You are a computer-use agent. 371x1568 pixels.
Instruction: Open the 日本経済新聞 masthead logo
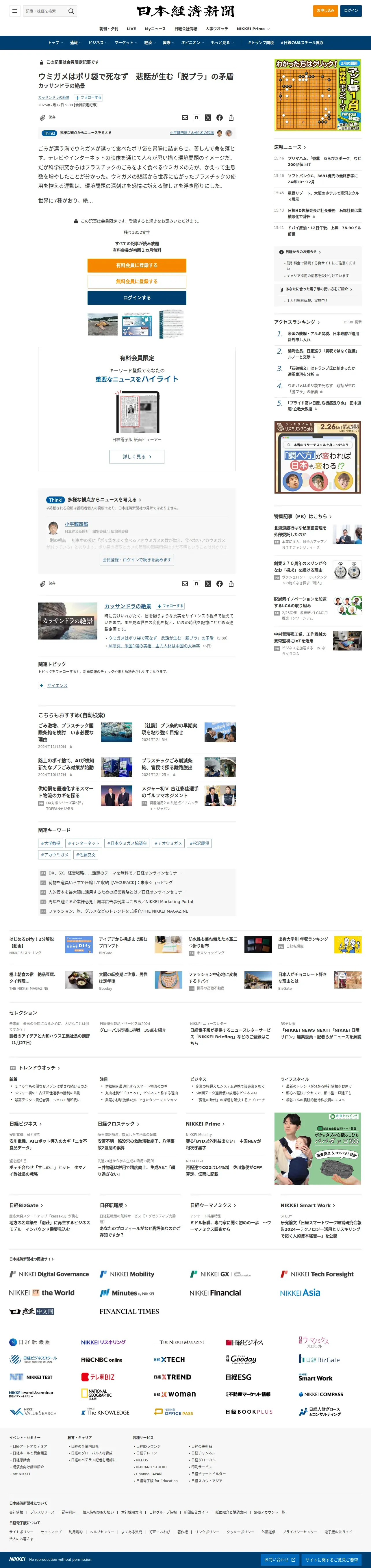coord(185,11)
